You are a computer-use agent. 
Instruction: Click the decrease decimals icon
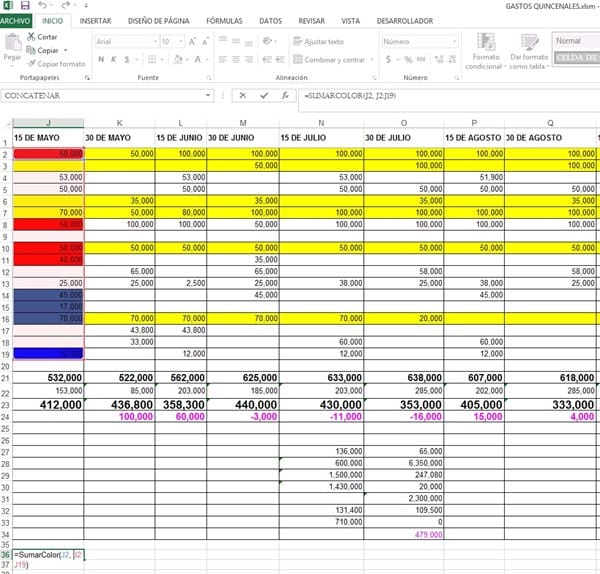[x=452, y=59]
